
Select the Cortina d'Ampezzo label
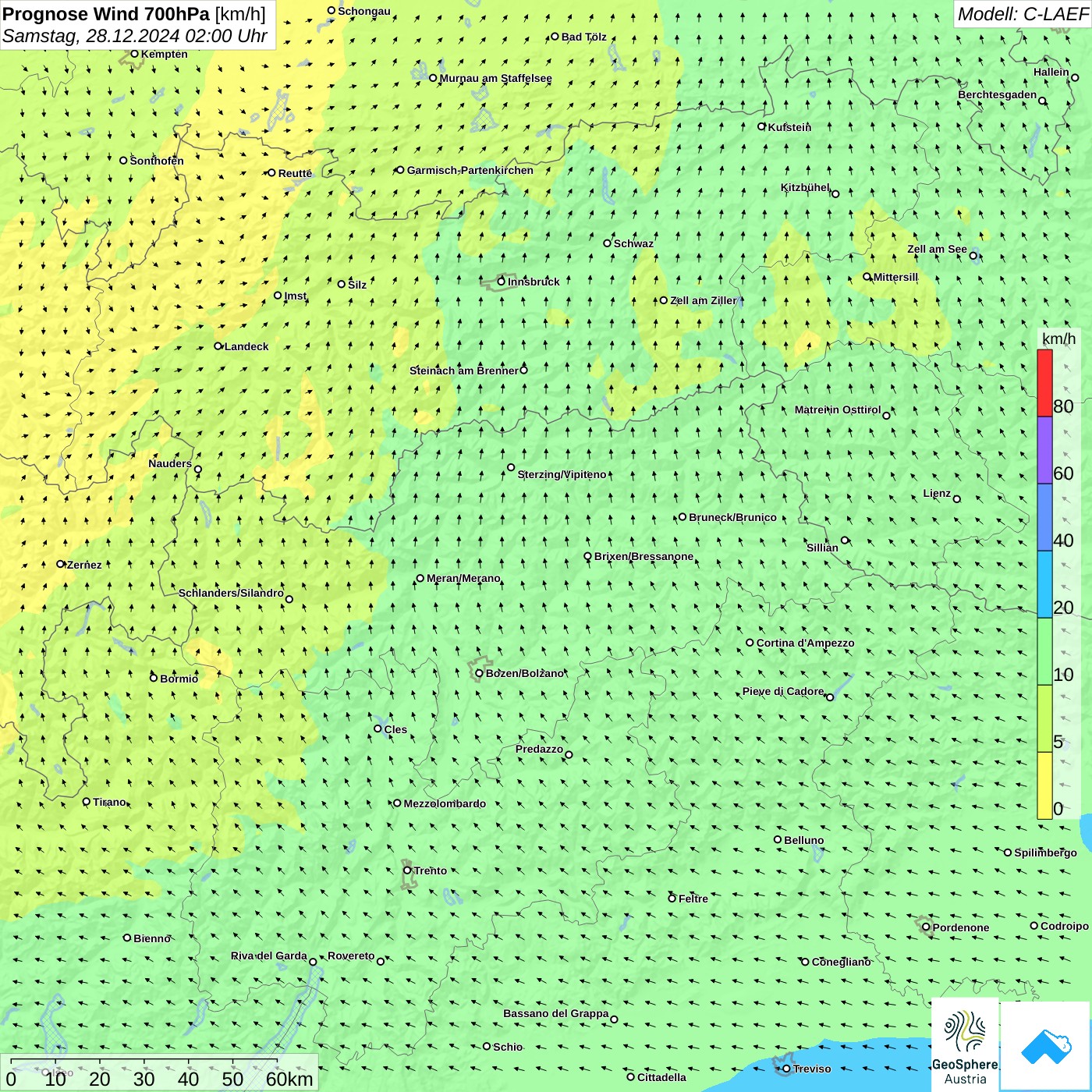click(x=805, y=643)
